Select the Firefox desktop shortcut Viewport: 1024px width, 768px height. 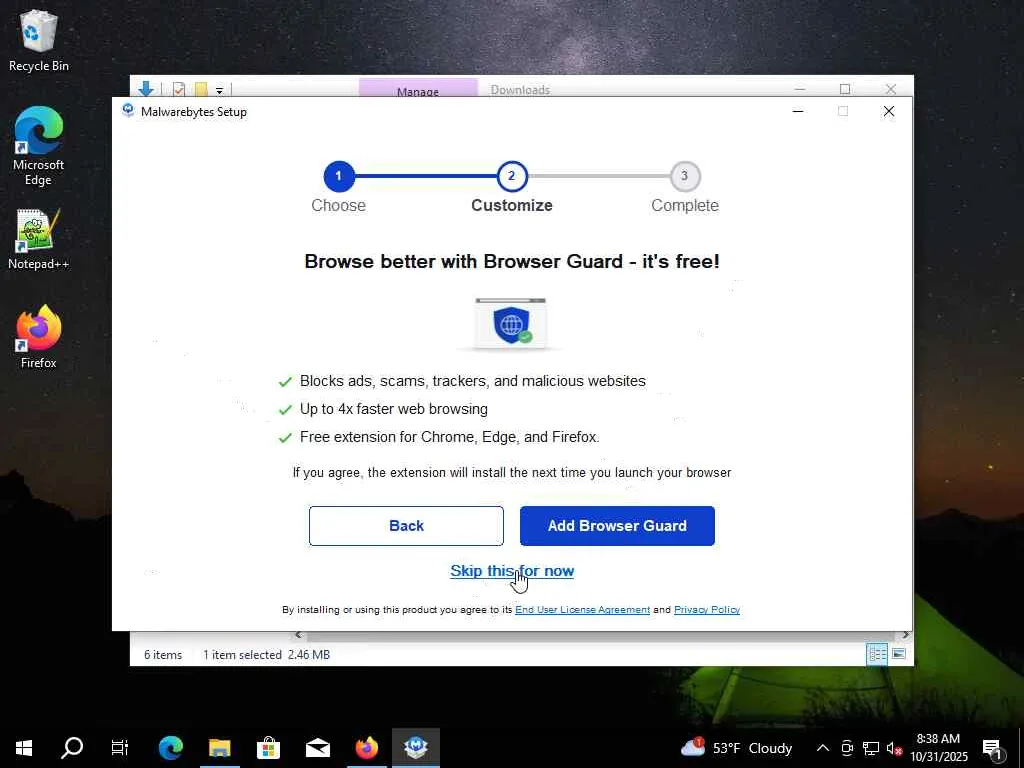(x=39, y=337)
